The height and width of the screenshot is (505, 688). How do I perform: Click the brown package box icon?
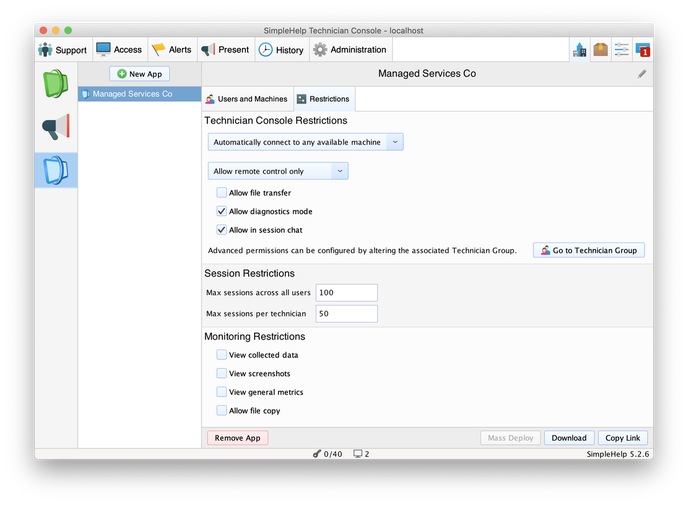coord(601,50)
